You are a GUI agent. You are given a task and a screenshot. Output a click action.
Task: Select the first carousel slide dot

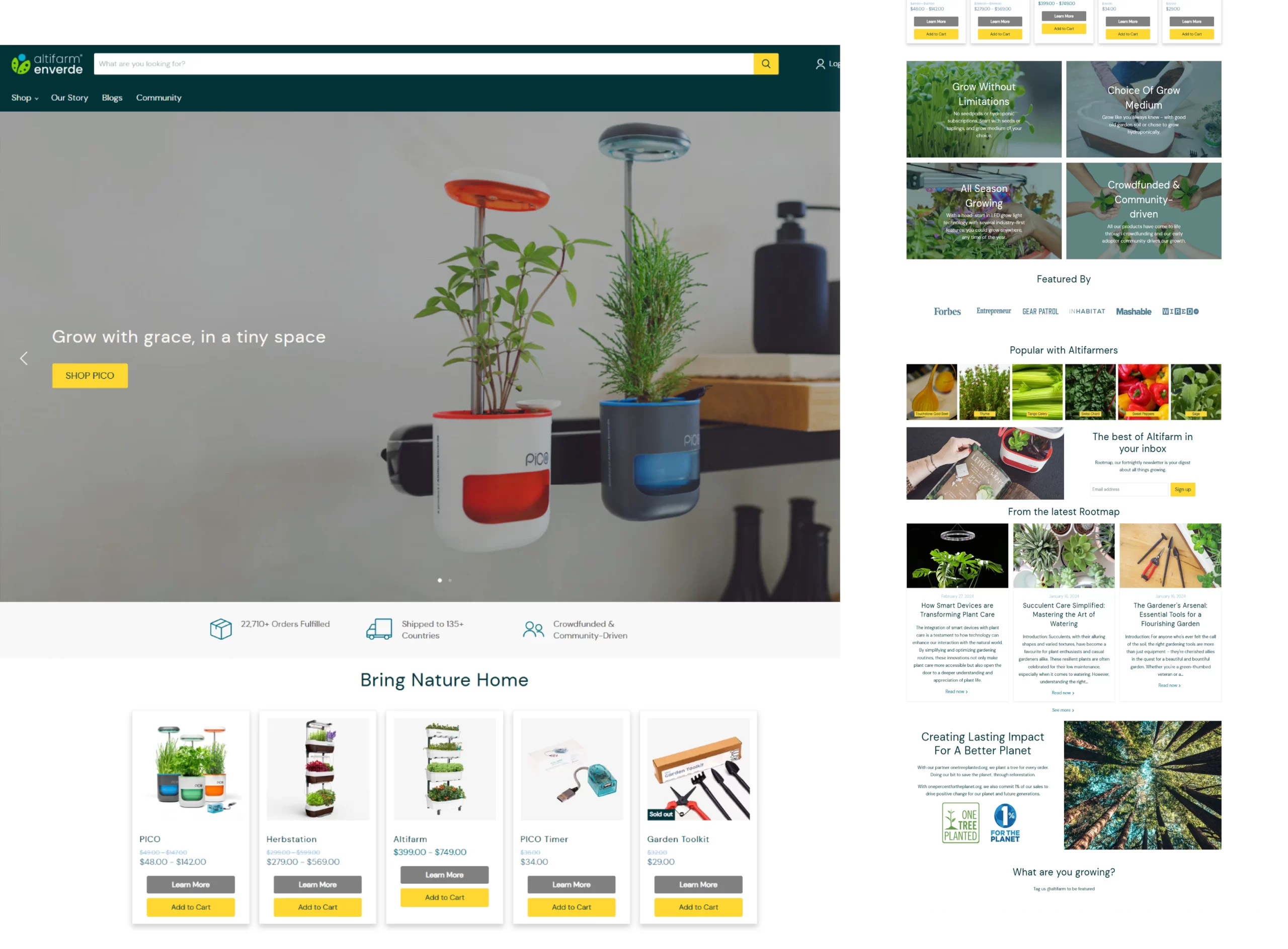click(440, 580)
